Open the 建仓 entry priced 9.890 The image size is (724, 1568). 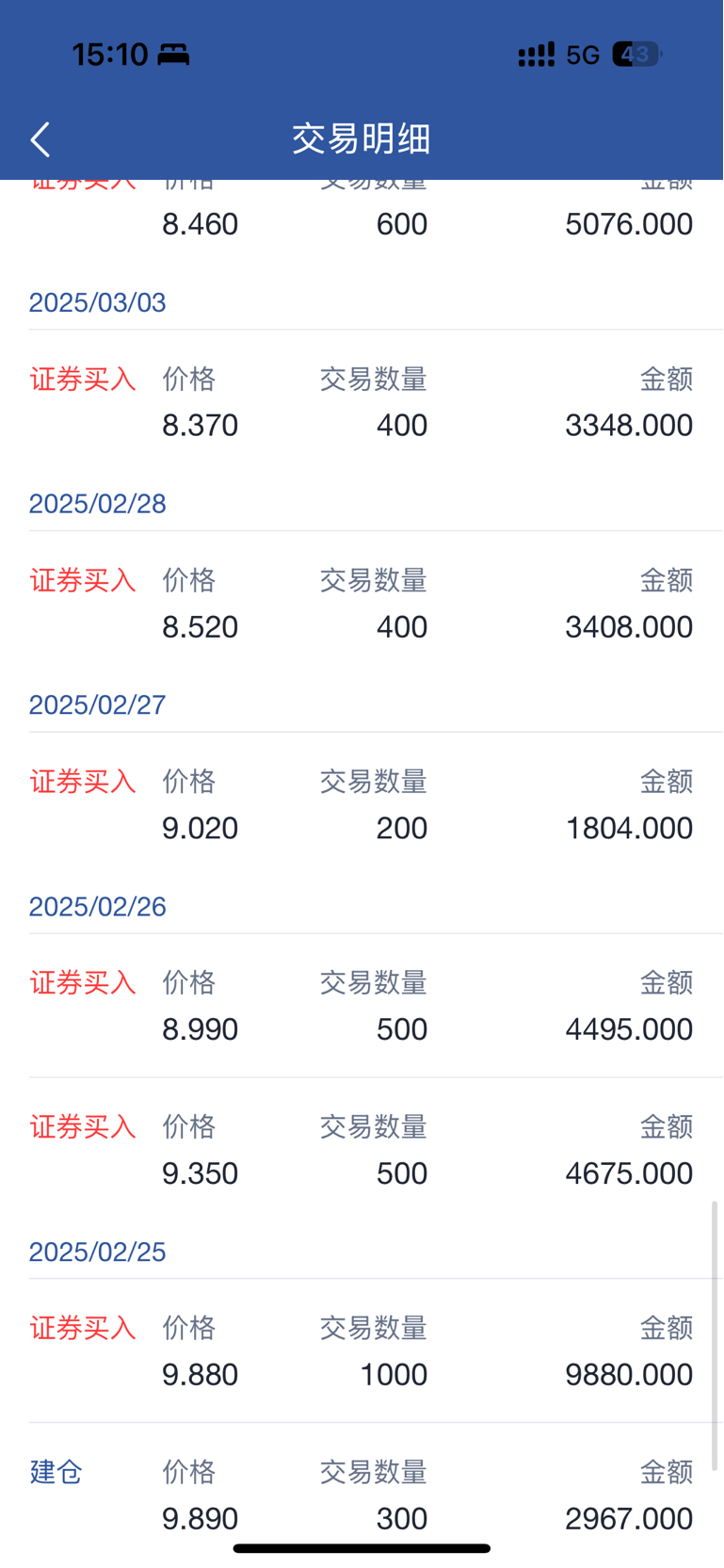362,1495
